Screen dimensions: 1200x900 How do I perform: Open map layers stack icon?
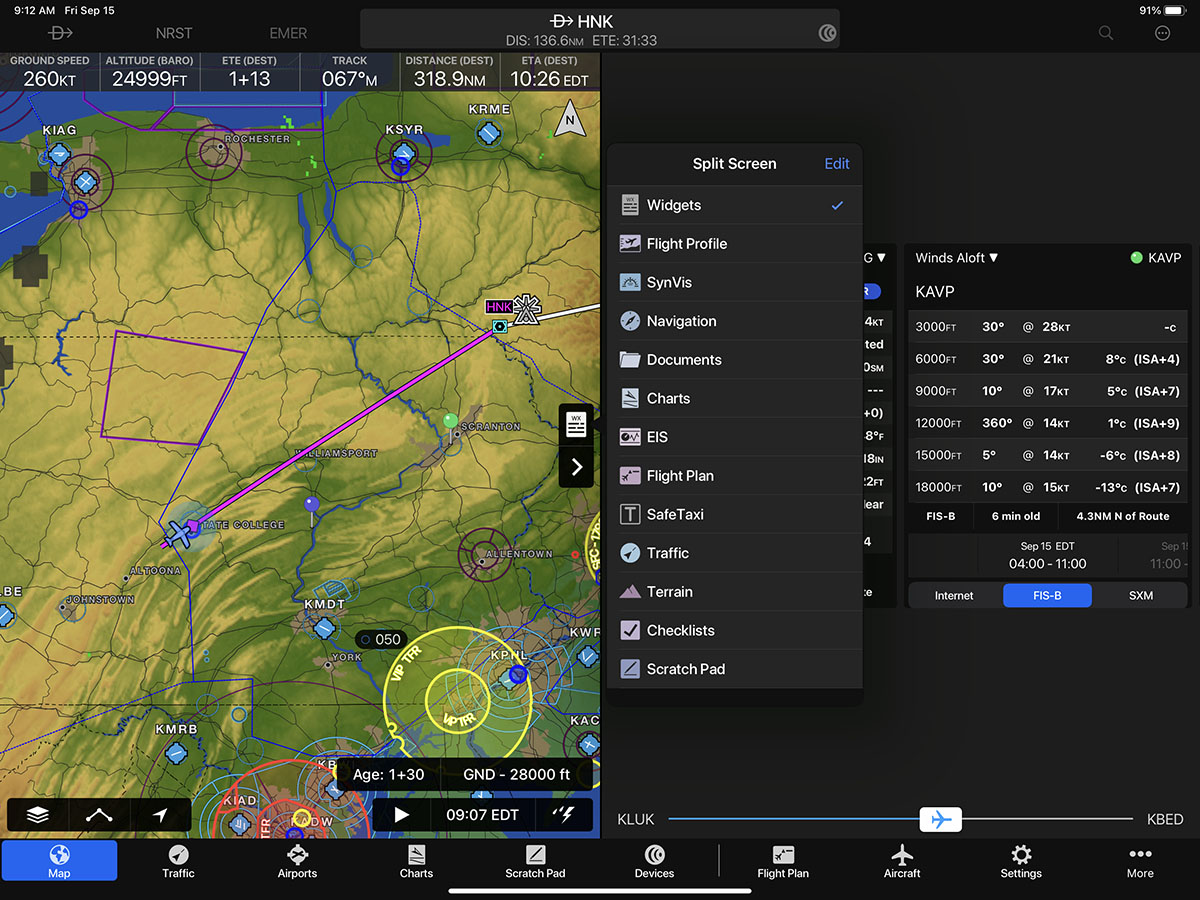[x=38, y=815]
